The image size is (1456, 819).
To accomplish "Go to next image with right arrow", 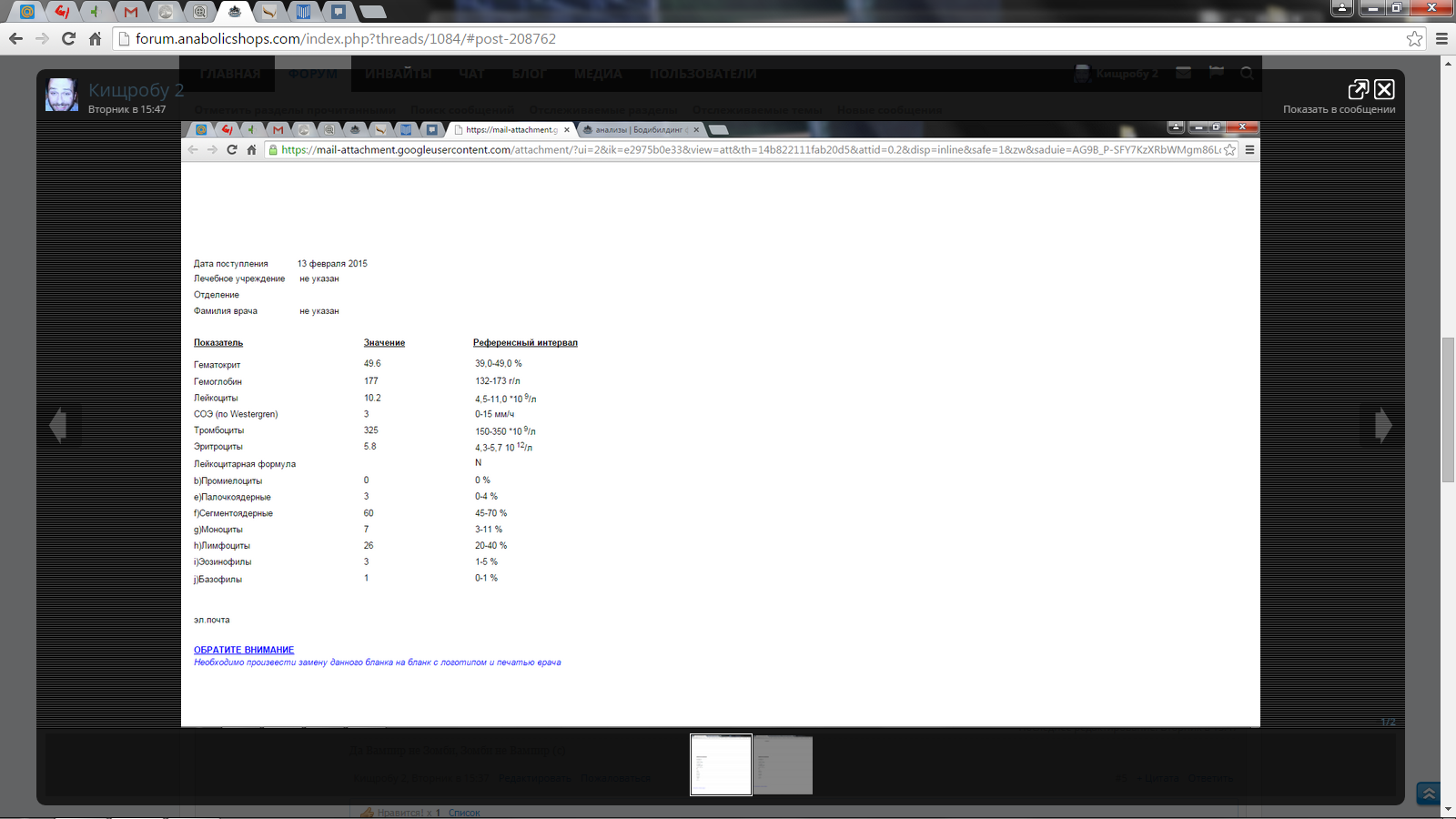I will (1383, 425).
